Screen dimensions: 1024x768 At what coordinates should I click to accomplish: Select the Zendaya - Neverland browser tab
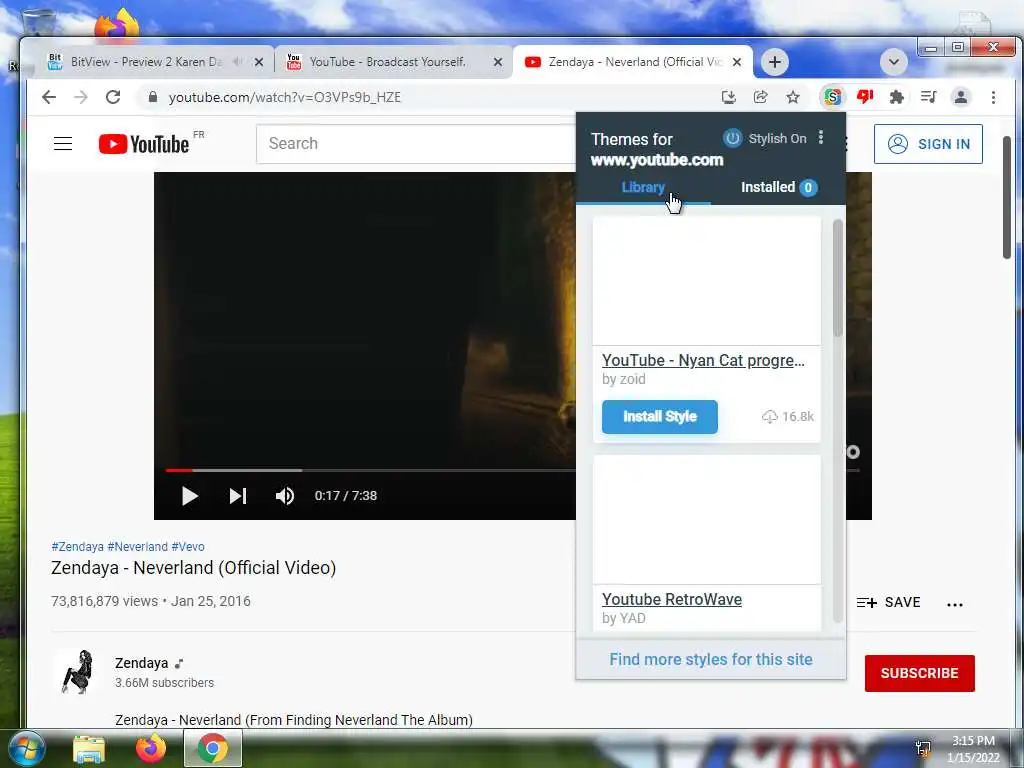pos(633,61)
